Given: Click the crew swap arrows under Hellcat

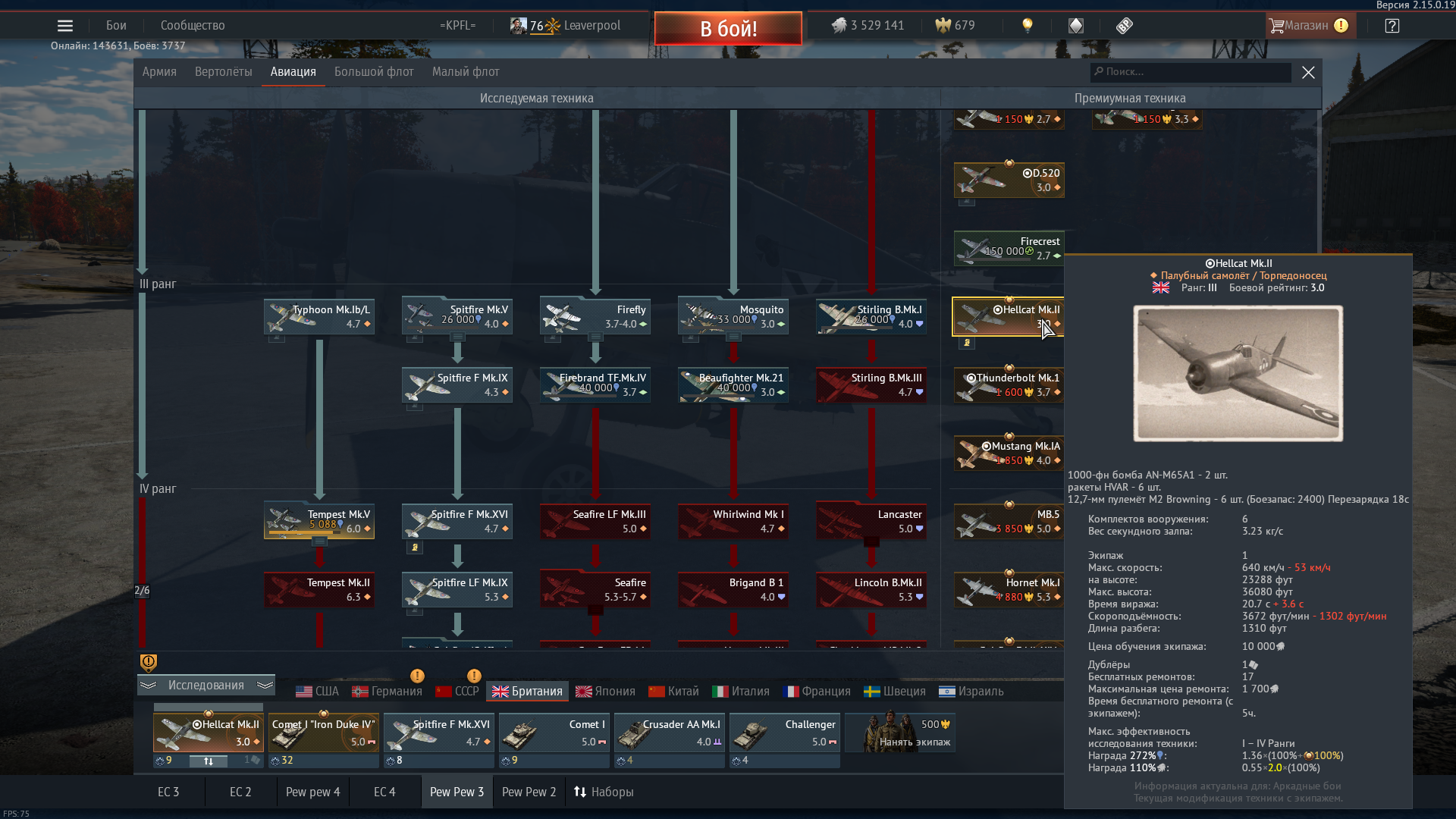Looking at the screenshot, I should pyautogui.click(x=208, y=761).
